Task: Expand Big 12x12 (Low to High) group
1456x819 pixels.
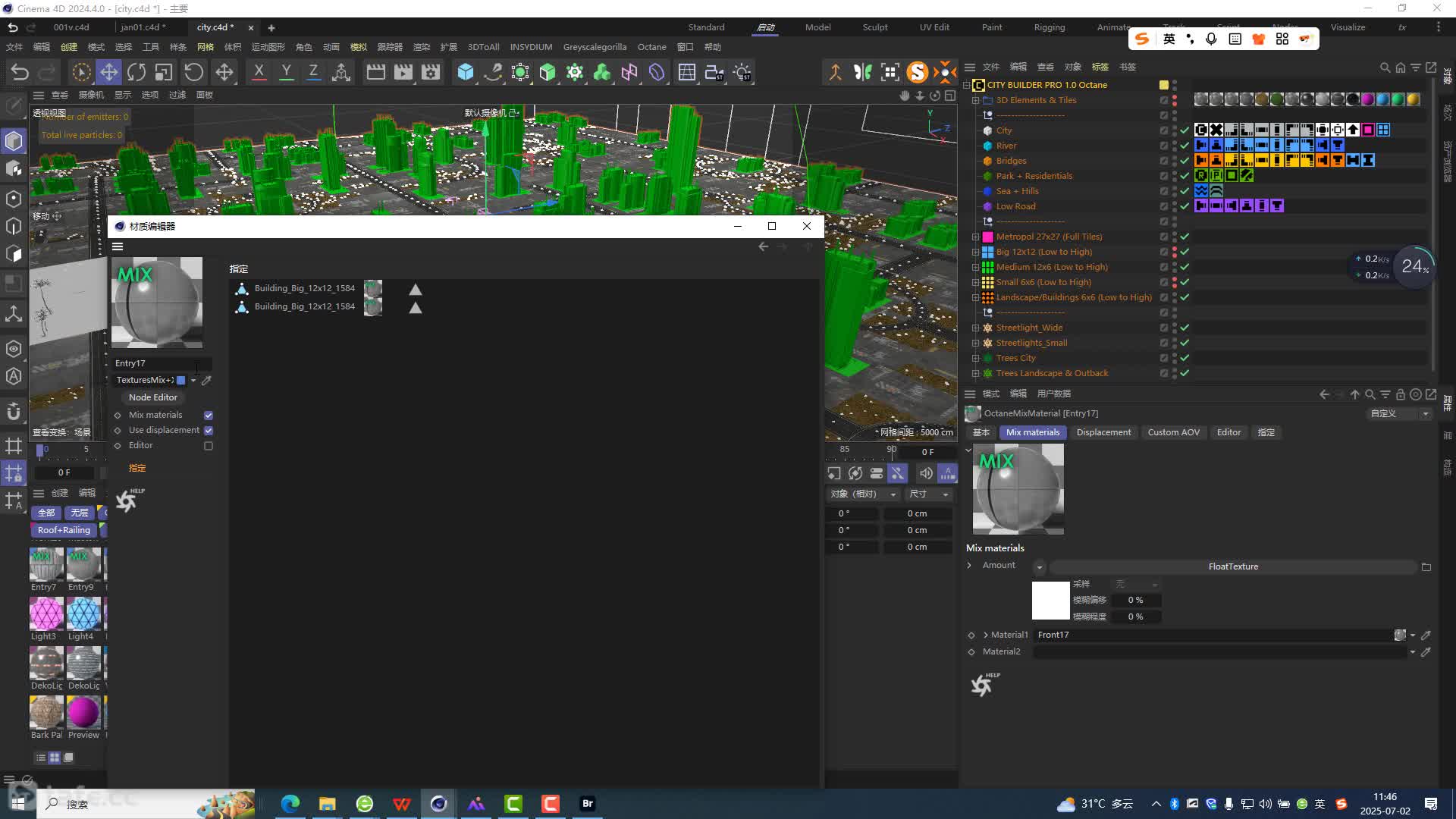Action: coord(976,252)
